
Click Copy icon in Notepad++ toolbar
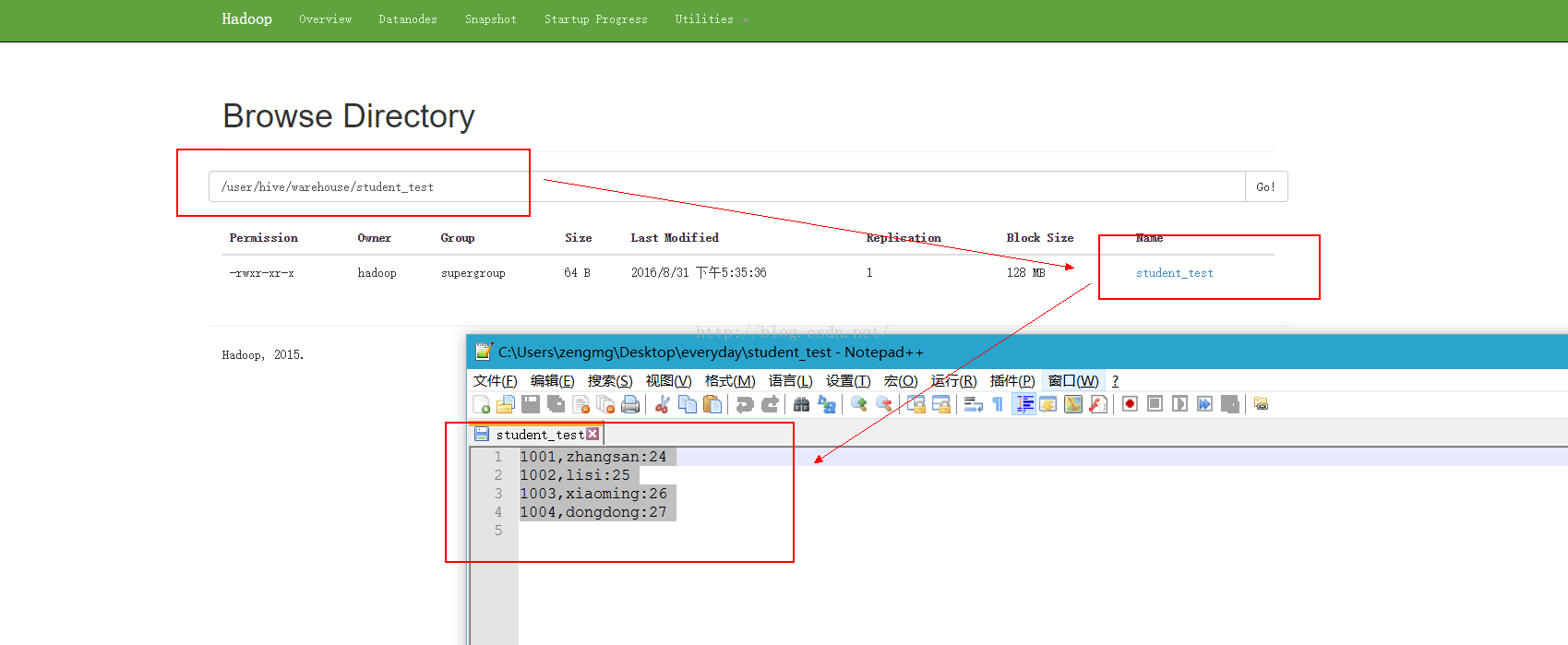click(688, 404)
